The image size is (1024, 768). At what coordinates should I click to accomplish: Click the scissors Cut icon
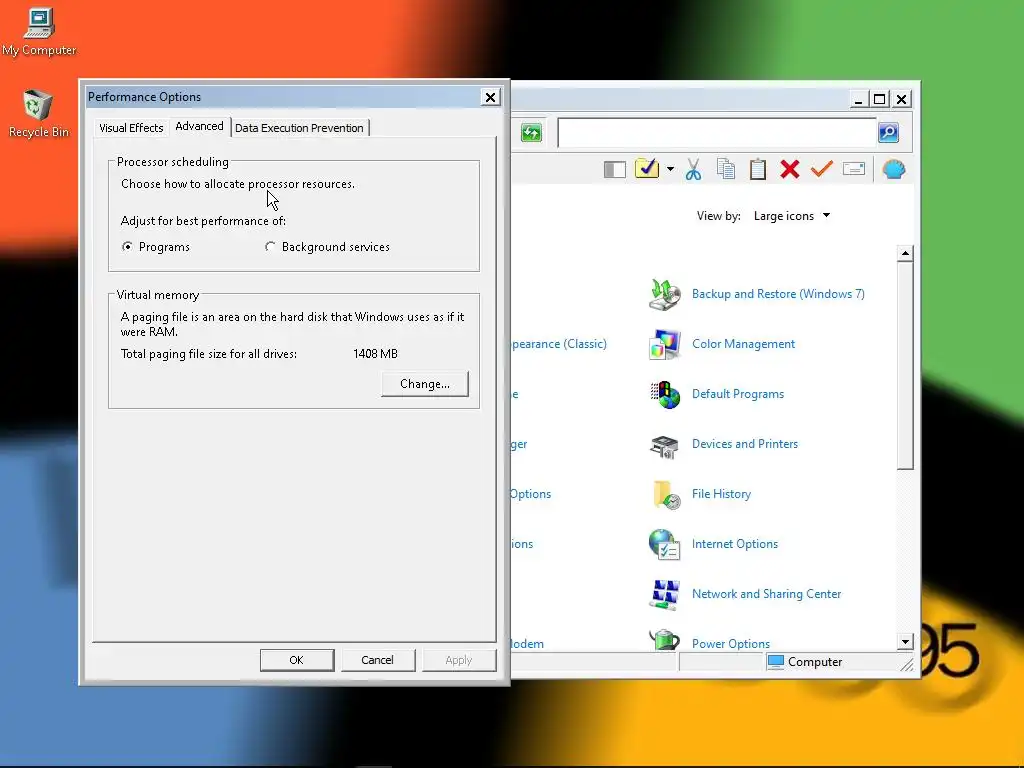click(x=694, y=169)
